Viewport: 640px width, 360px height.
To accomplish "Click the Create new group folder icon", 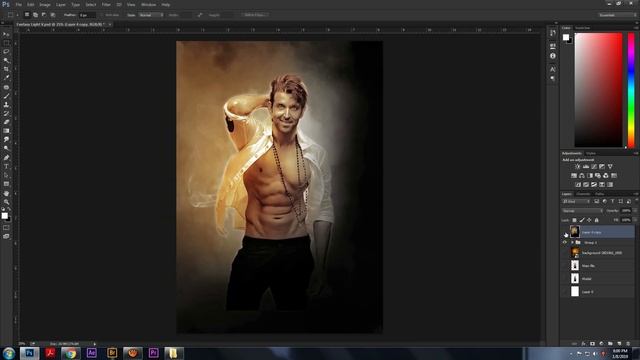I will pyautogui.click(x=610, y=344).
